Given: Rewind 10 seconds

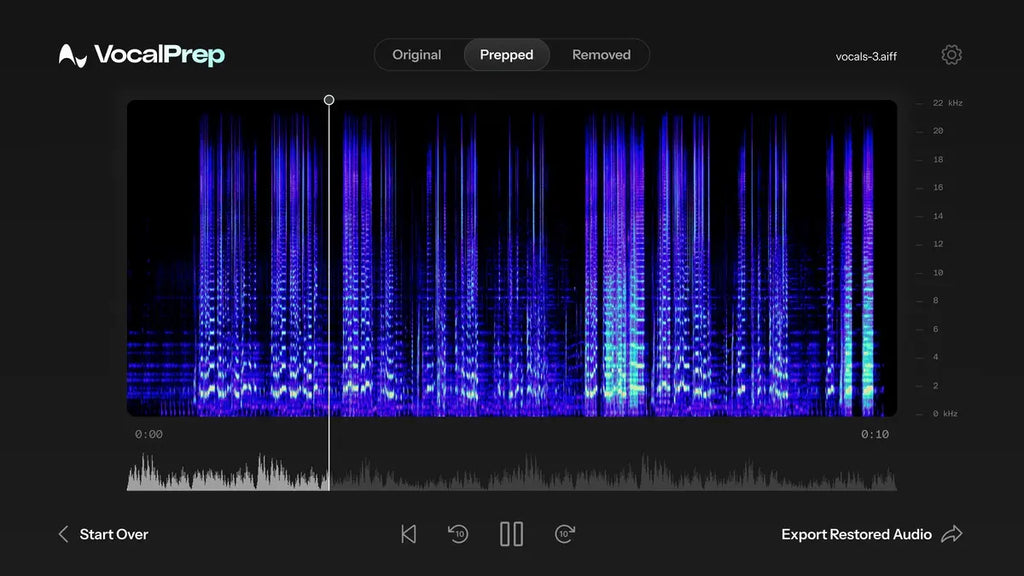Looking at the screenshot, I should tap(458, 534).
